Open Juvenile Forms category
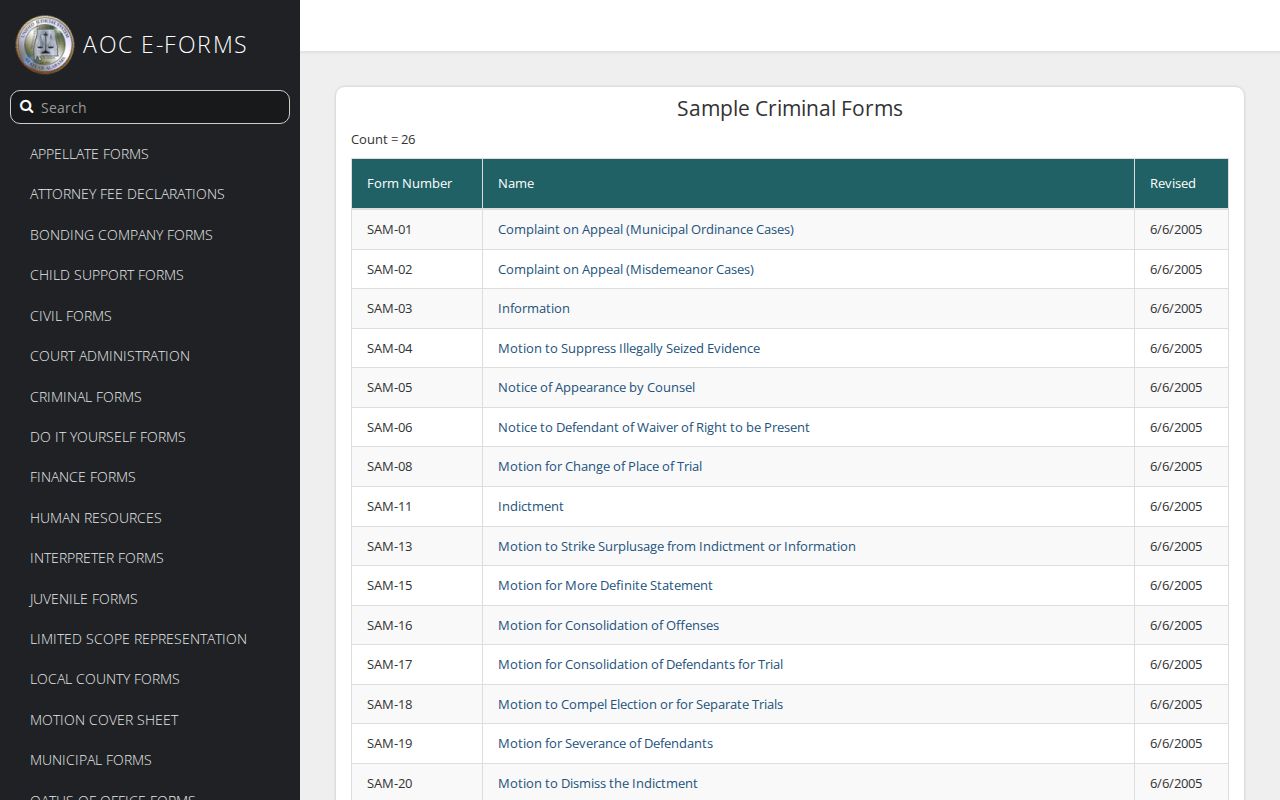Screen dimensions: 1280x800 click(84, 599)
